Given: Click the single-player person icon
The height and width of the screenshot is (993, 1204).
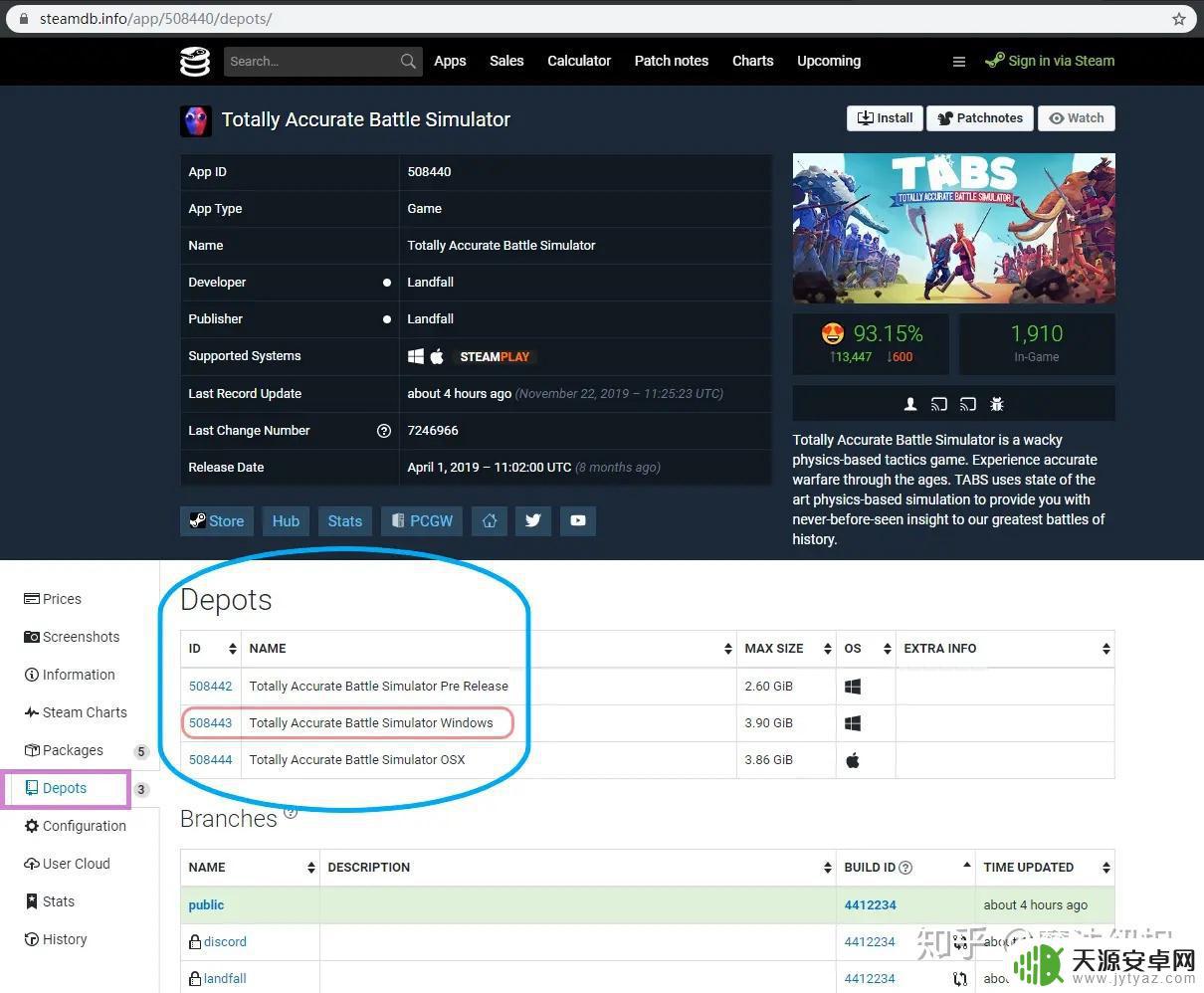Looking at the screenshot, I should pyautogui.click(x=909, y=404).
